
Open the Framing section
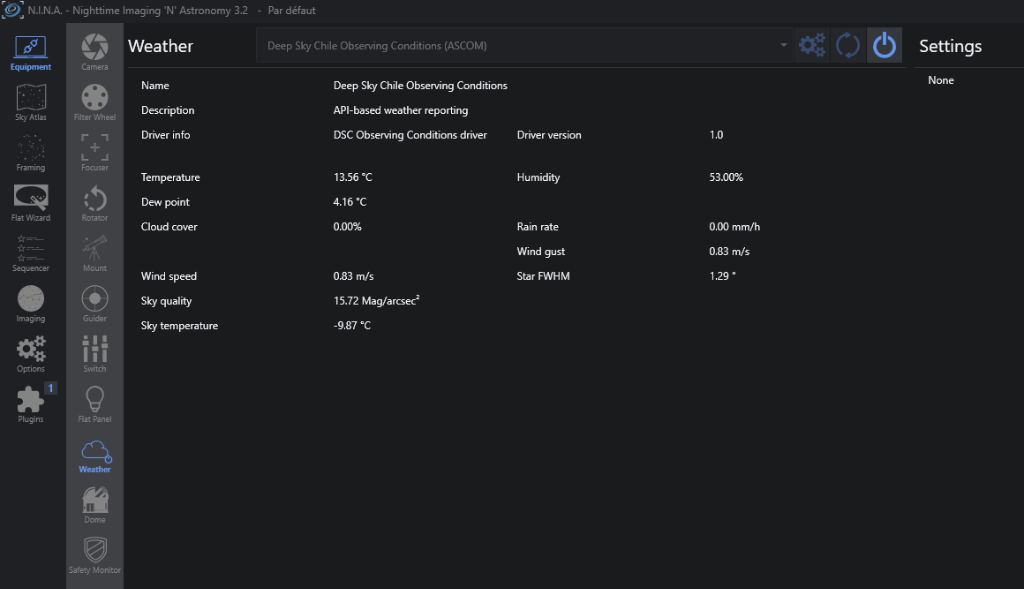click(31, 153)
